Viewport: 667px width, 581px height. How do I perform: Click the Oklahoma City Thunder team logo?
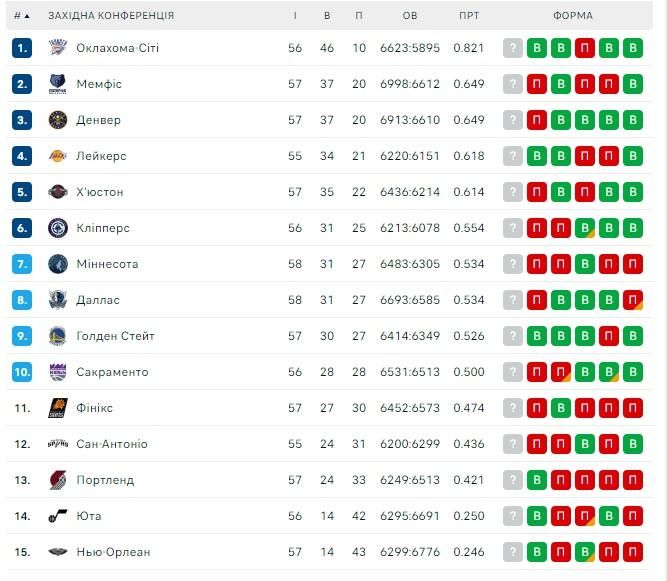(x=57, y=48)
